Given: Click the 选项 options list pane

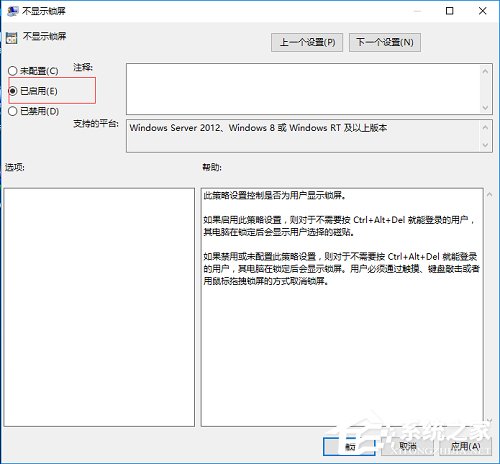Looking at the screenshot, I should pos(99,307).
